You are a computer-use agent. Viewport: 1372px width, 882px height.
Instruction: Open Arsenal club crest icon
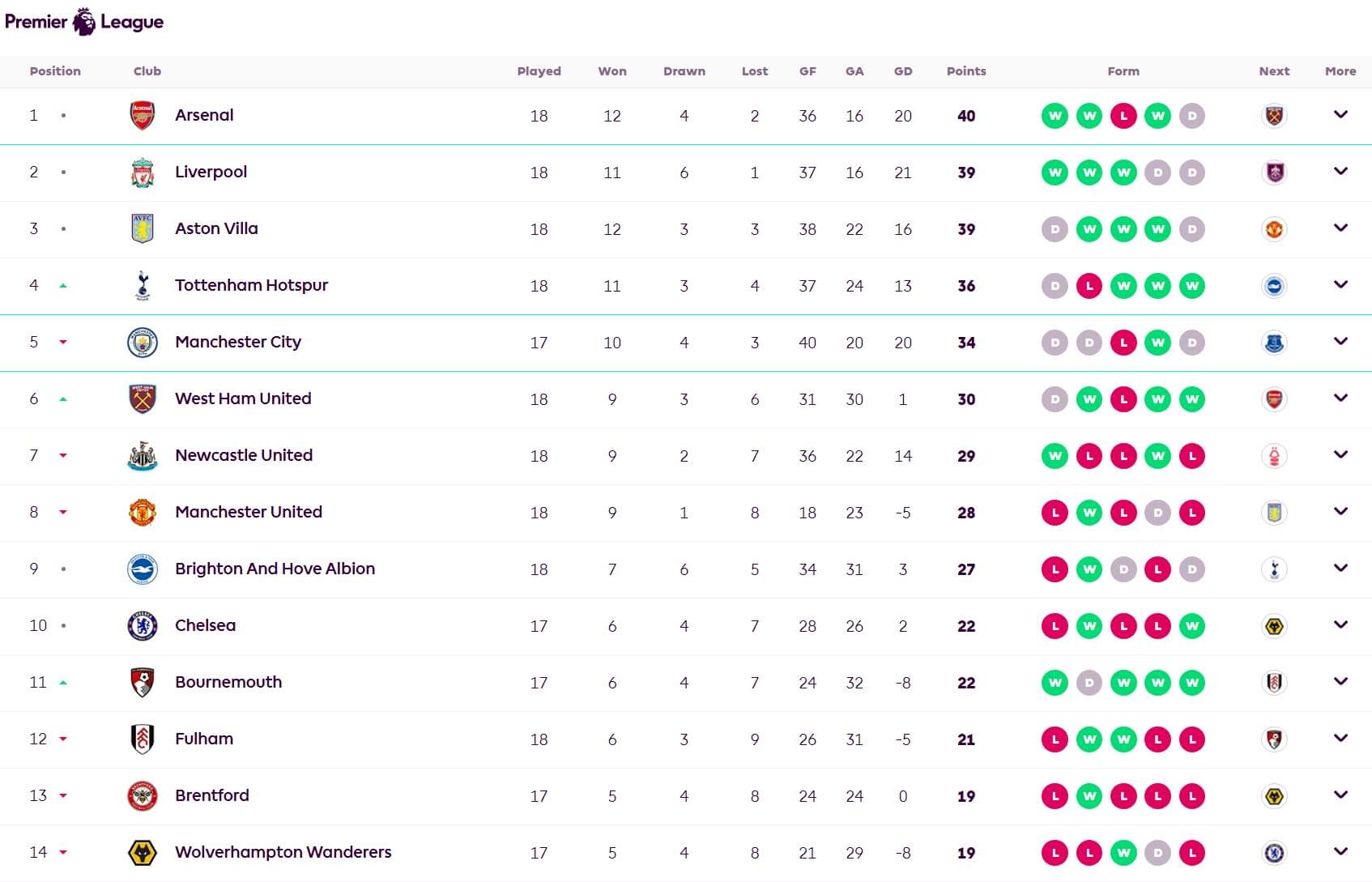pyautogui.click(x=143, y=116)
